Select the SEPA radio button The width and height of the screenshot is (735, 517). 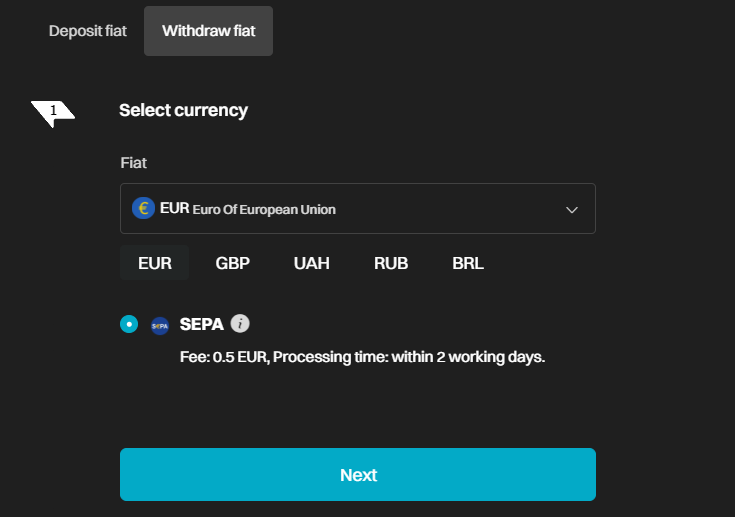pos(129,324)
